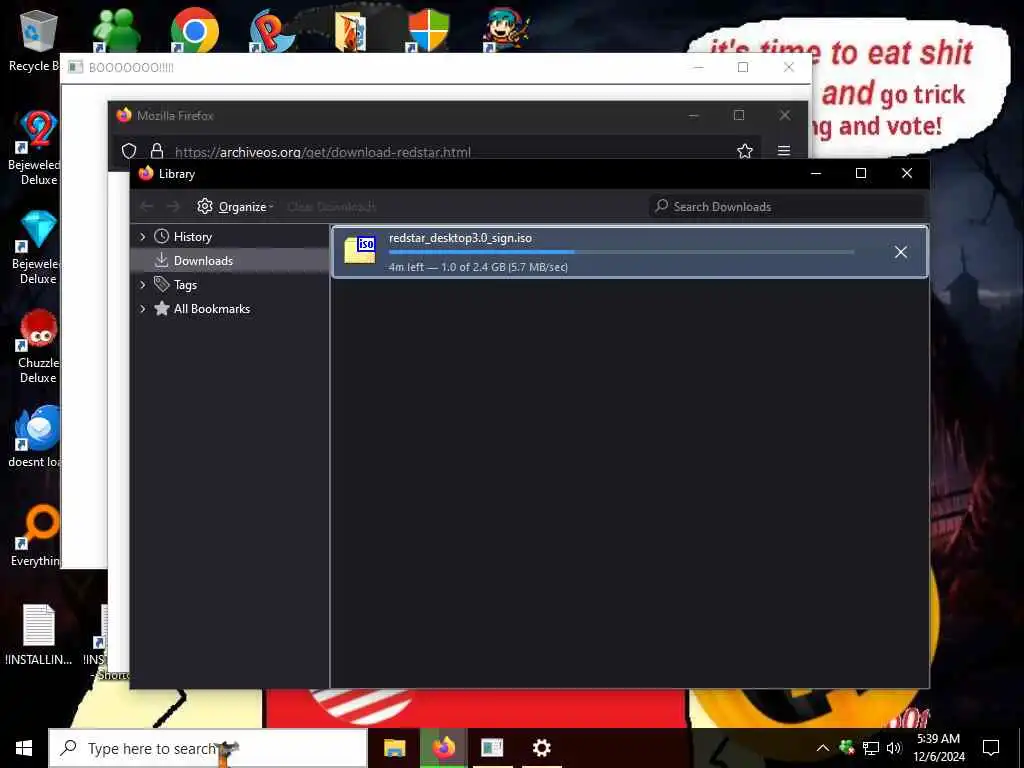Open the Organize menu in Library
This screenshot has height=768, width=1024.
(x=235, y=206)
